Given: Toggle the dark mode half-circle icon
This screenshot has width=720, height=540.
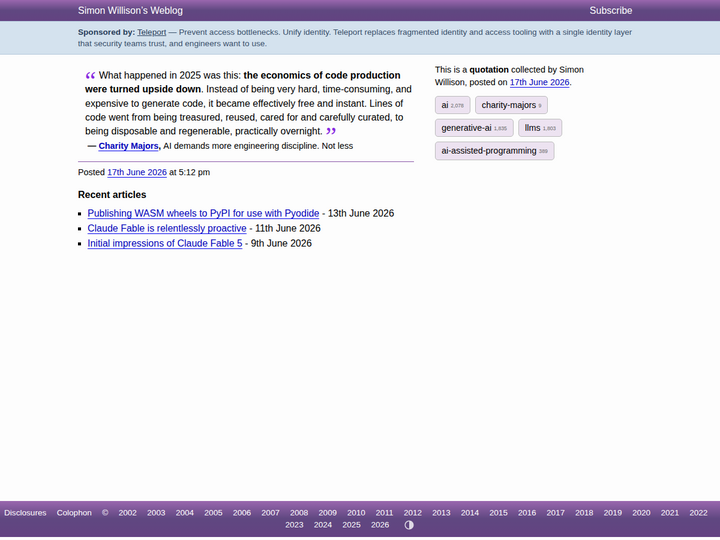Looking at the screenshot, I should coord(409,525).
